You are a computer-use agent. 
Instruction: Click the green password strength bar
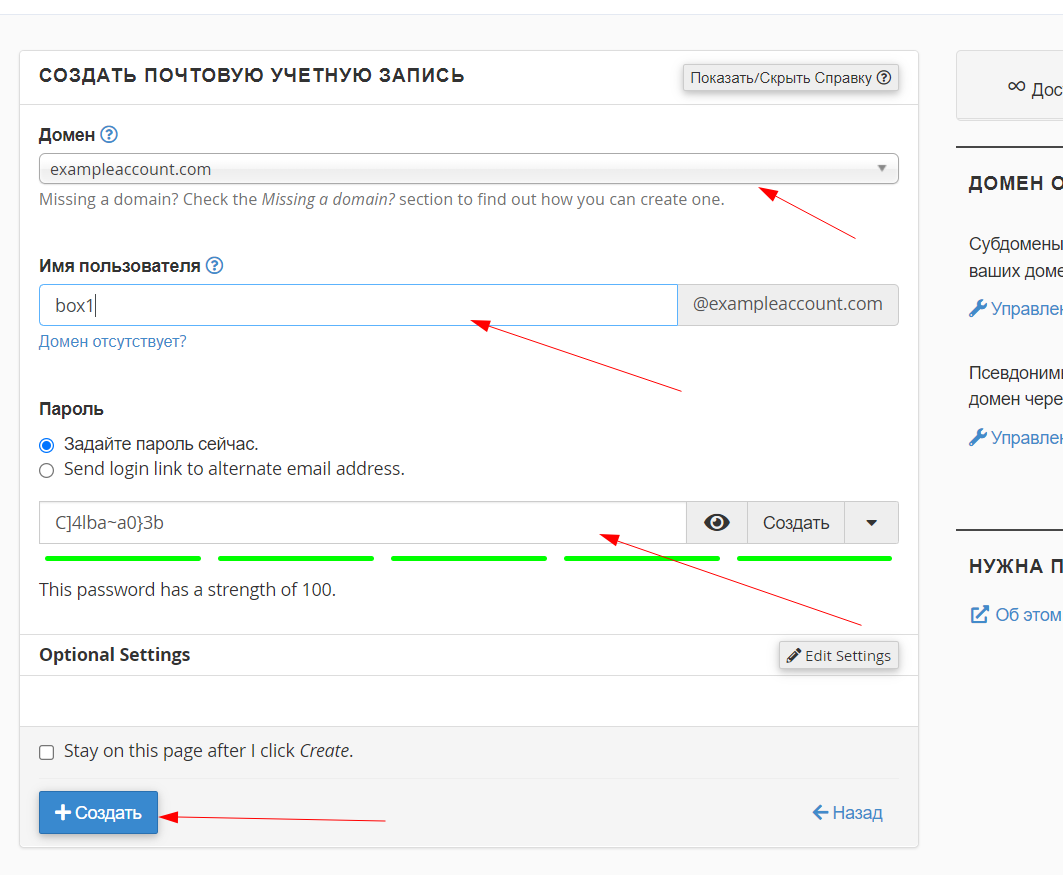pos(468,558)
